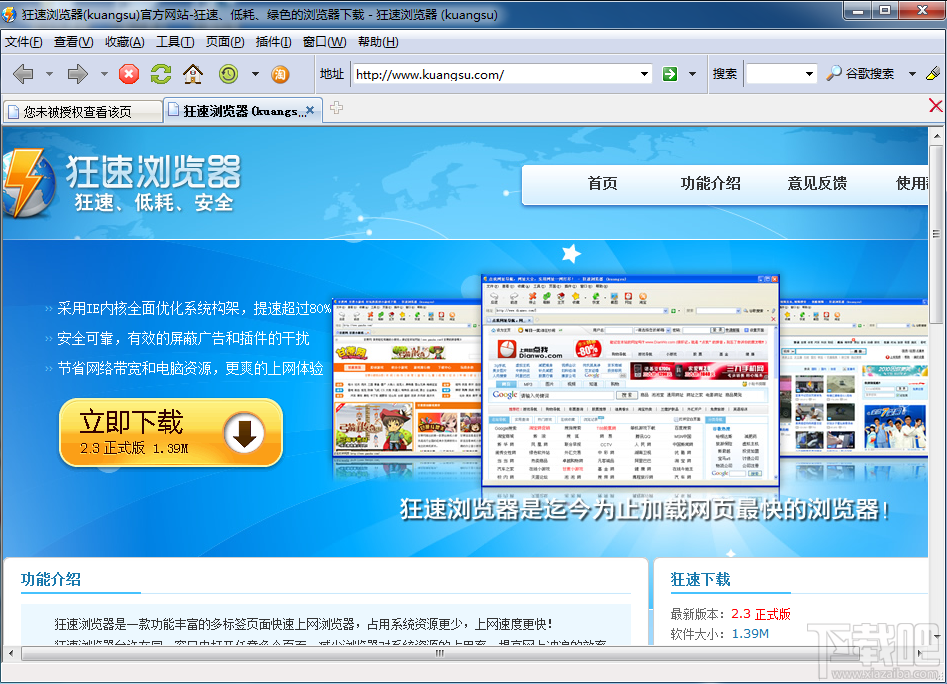Open the 窗口(W) menu
Viewport: 947px width, 684px height.
point(324,42)
